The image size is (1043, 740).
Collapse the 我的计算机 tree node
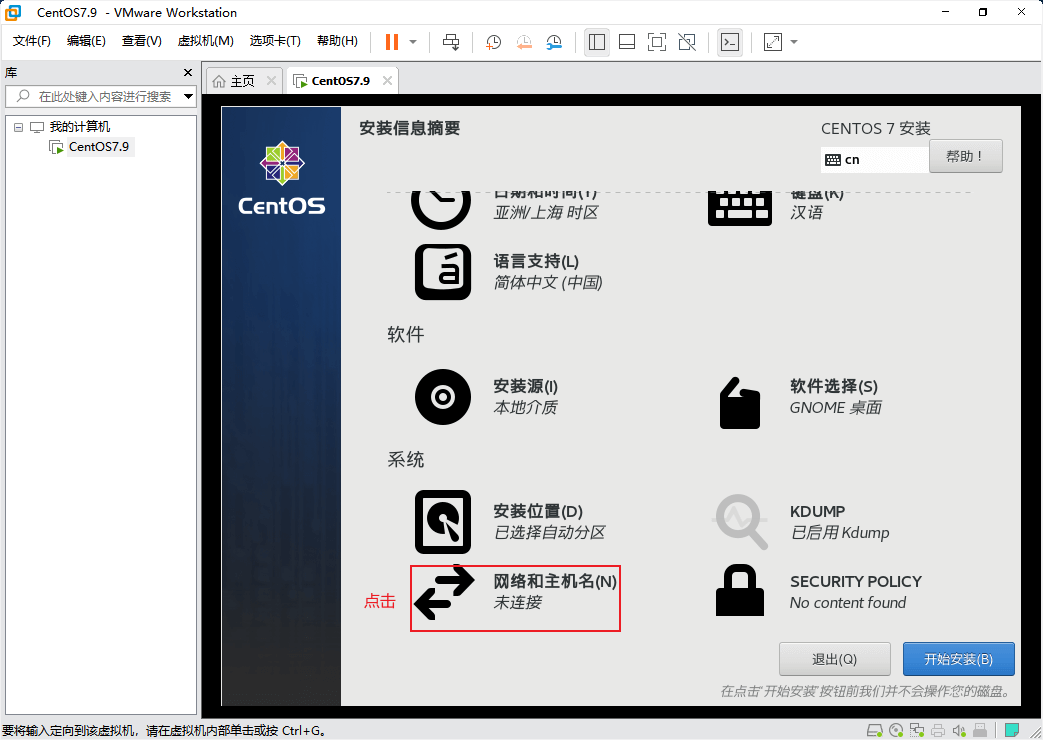pos(19,127)
